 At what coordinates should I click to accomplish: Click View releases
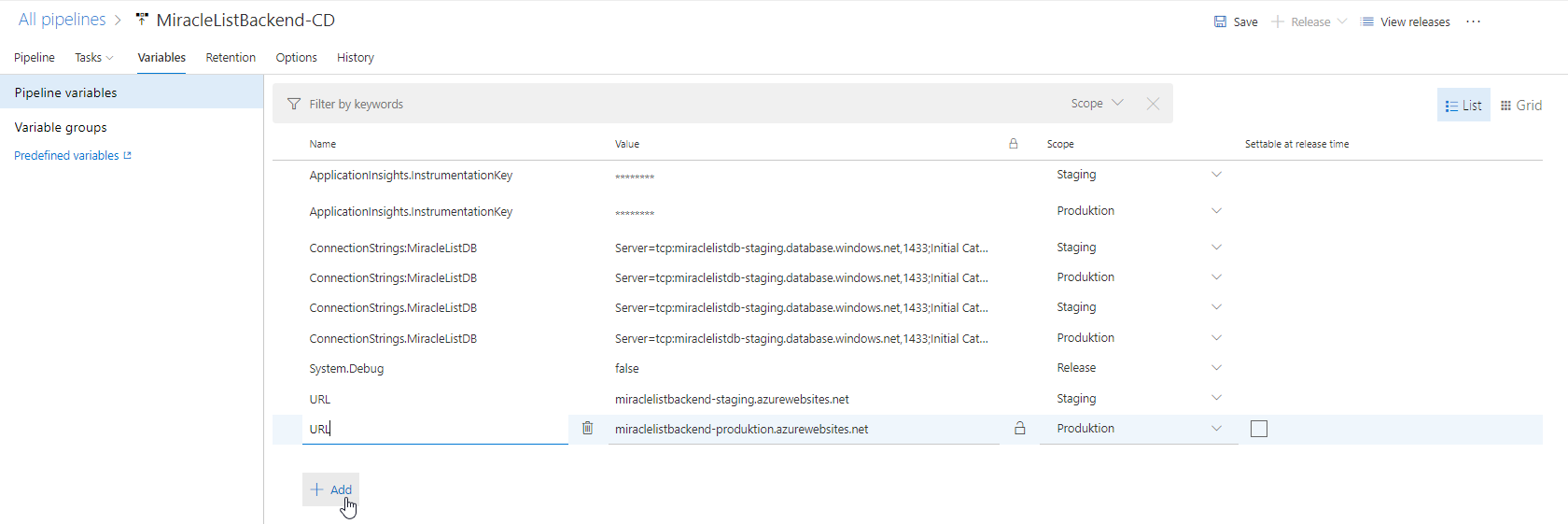pos(1406,21)
